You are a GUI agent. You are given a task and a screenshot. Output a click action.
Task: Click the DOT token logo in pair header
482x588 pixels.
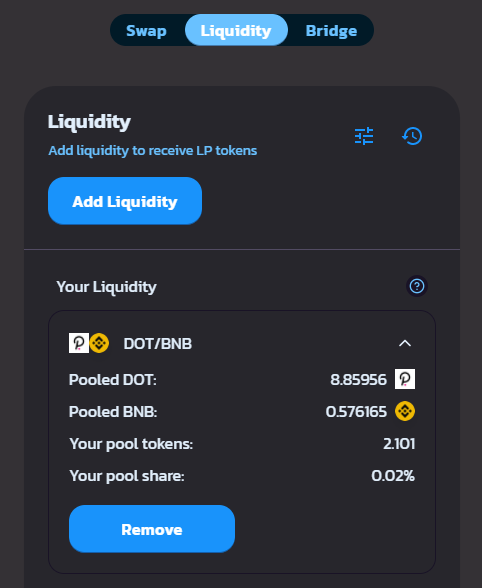[x=79, y=343]
